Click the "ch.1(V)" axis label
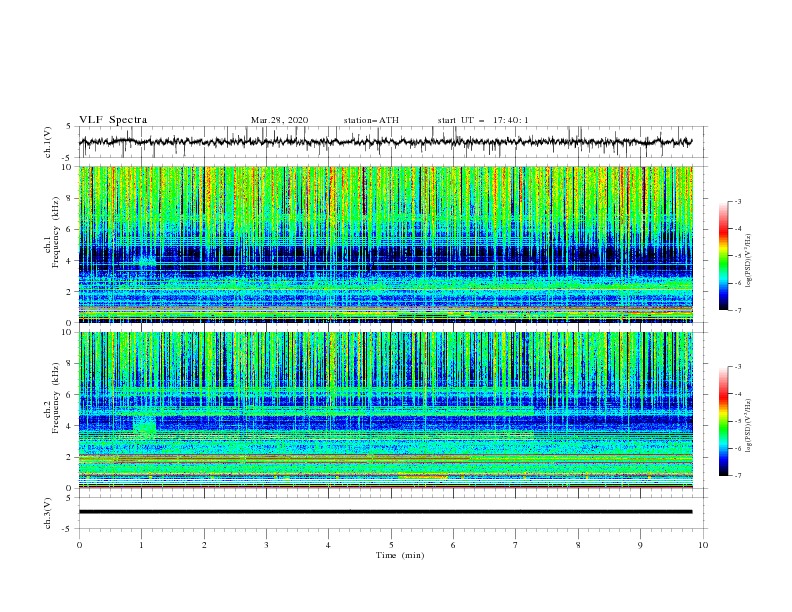 (x=48, y=142)
